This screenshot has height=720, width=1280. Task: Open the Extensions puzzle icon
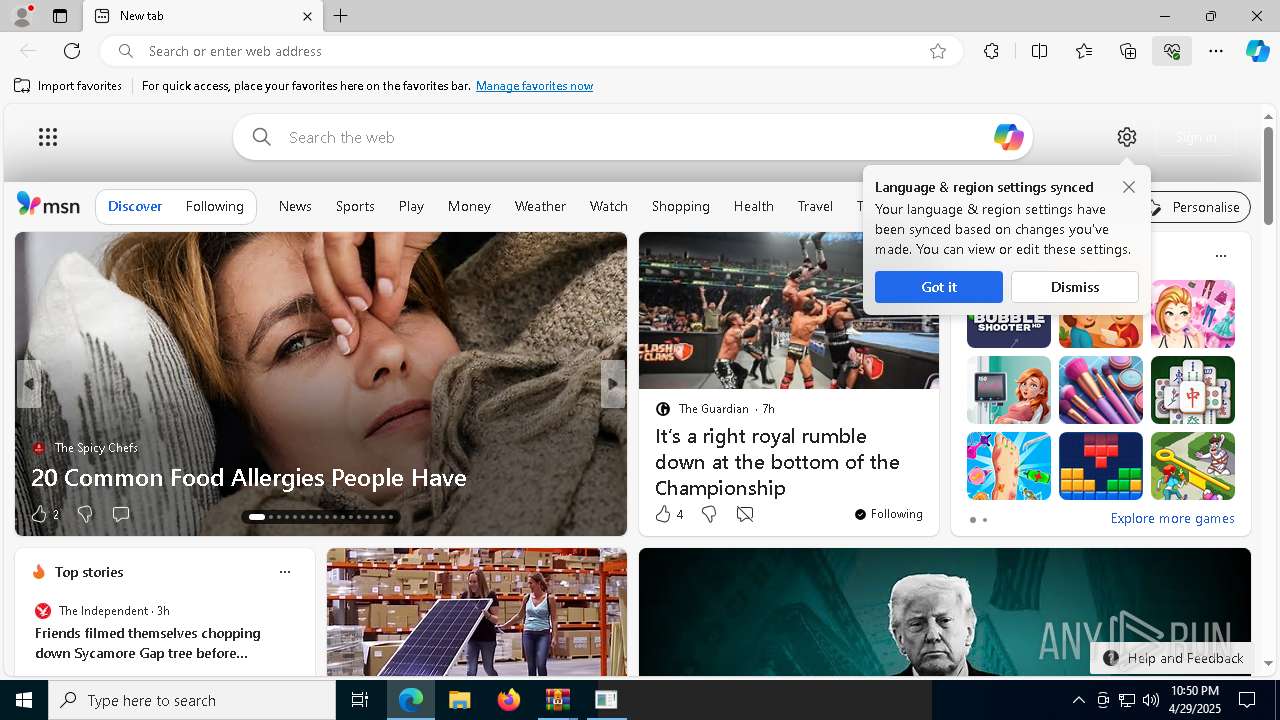tap(991, 51)
